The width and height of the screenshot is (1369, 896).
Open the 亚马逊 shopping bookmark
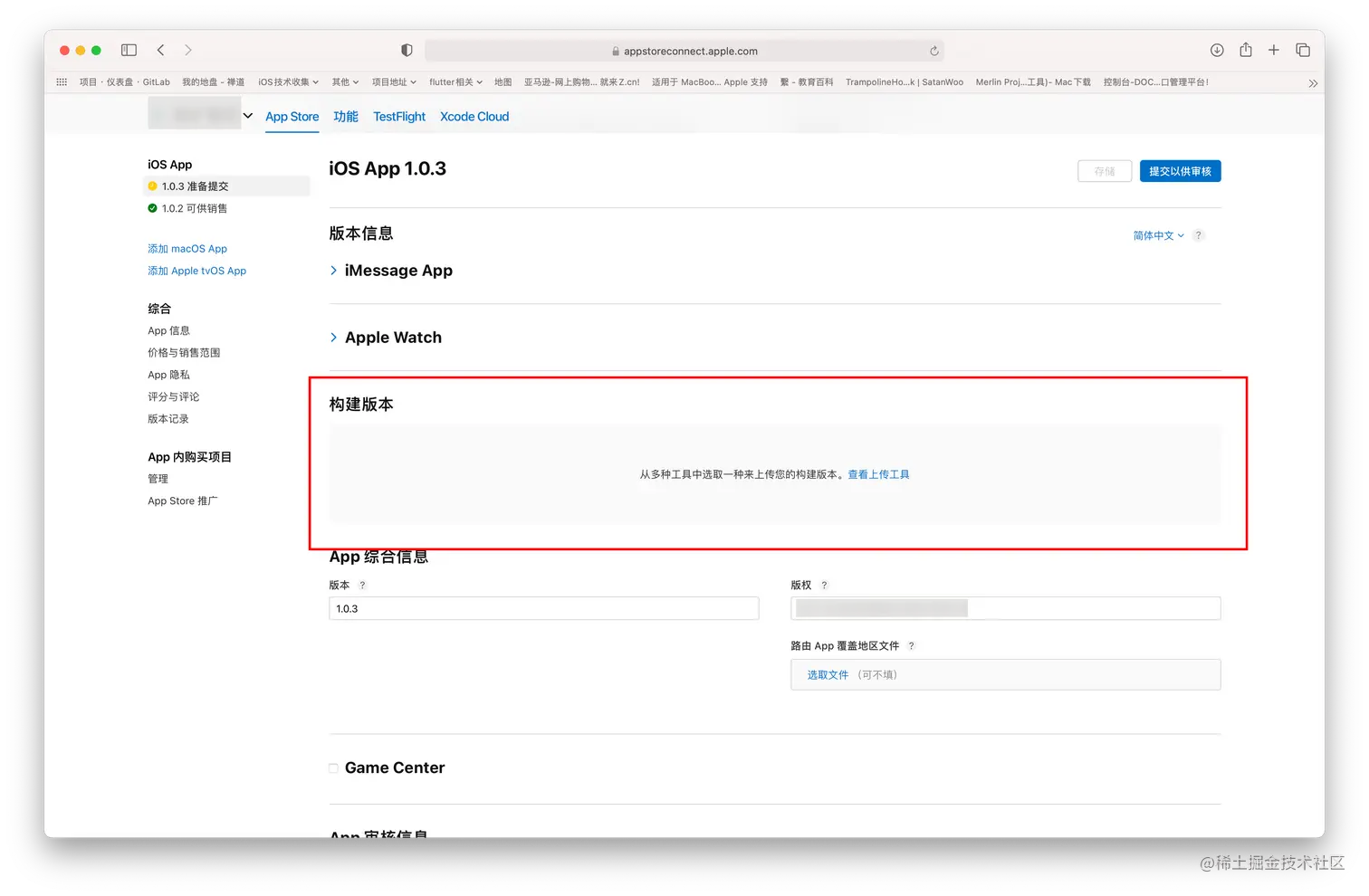pyautogui.click(x=581, y=81)
